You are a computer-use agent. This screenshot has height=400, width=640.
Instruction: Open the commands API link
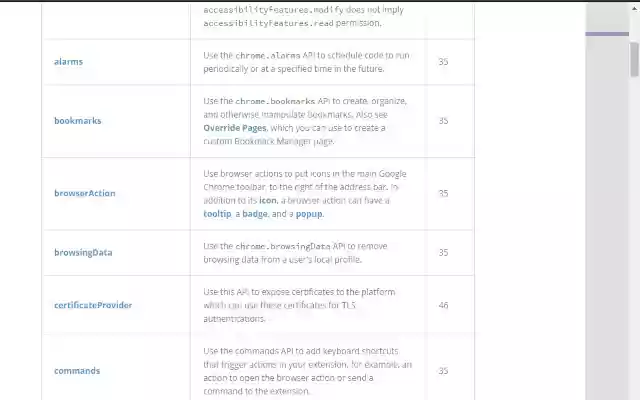pos(77,371)
